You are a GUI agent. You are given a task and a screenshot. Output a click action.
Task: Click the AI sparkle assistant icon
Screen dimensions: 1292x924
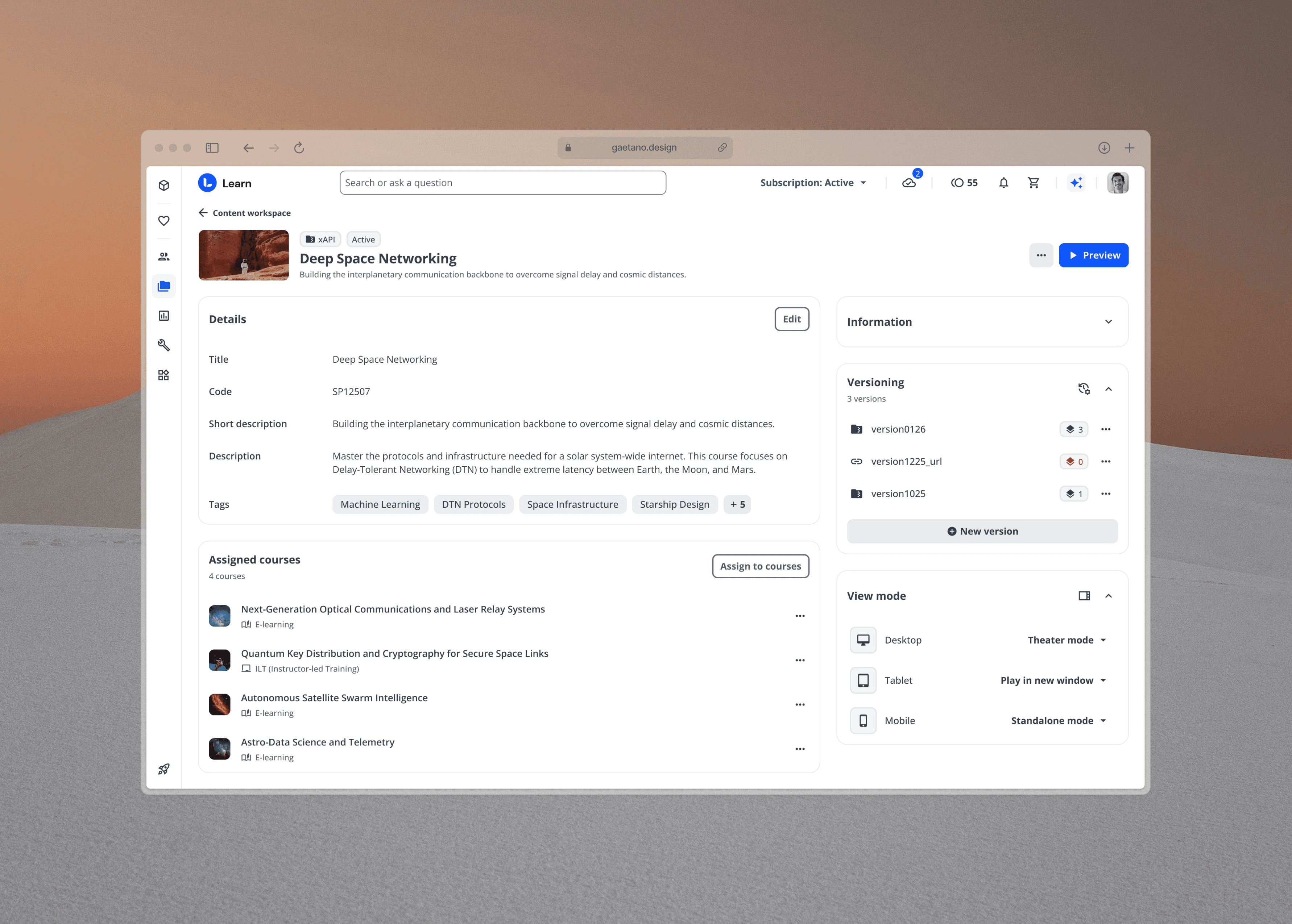pyautogui.click(x=1076, y=183)
